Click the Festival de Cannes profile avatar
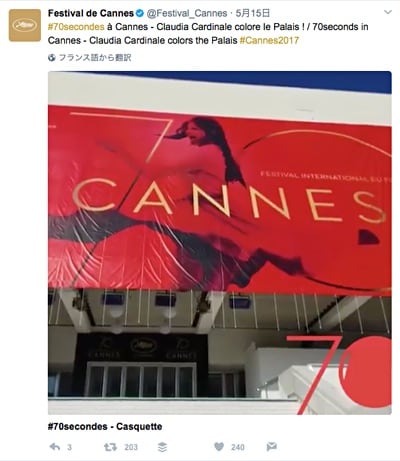The height and width of the screenshot is (461, 400). click(25, 25)
